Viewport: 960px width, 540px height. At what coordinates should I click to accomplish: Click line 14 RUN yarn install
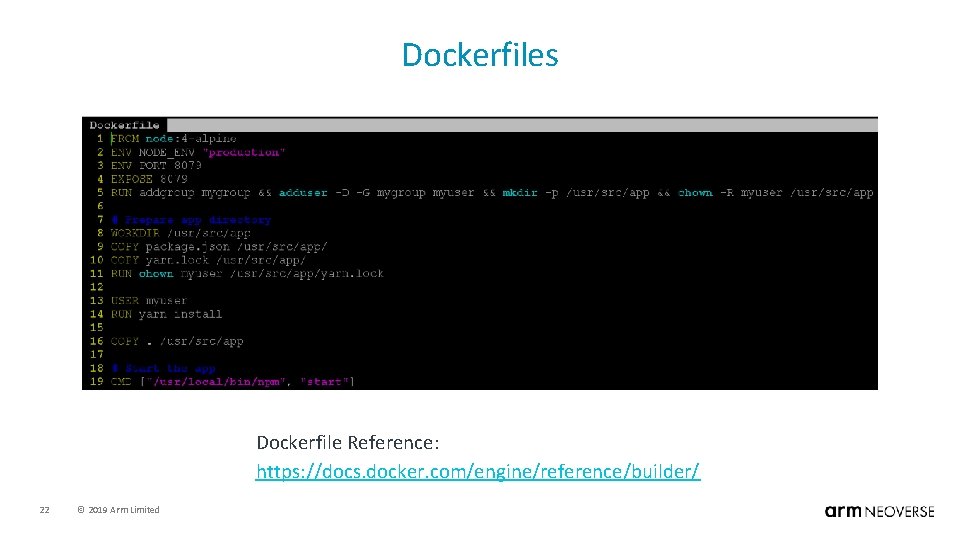coord(166,314)
